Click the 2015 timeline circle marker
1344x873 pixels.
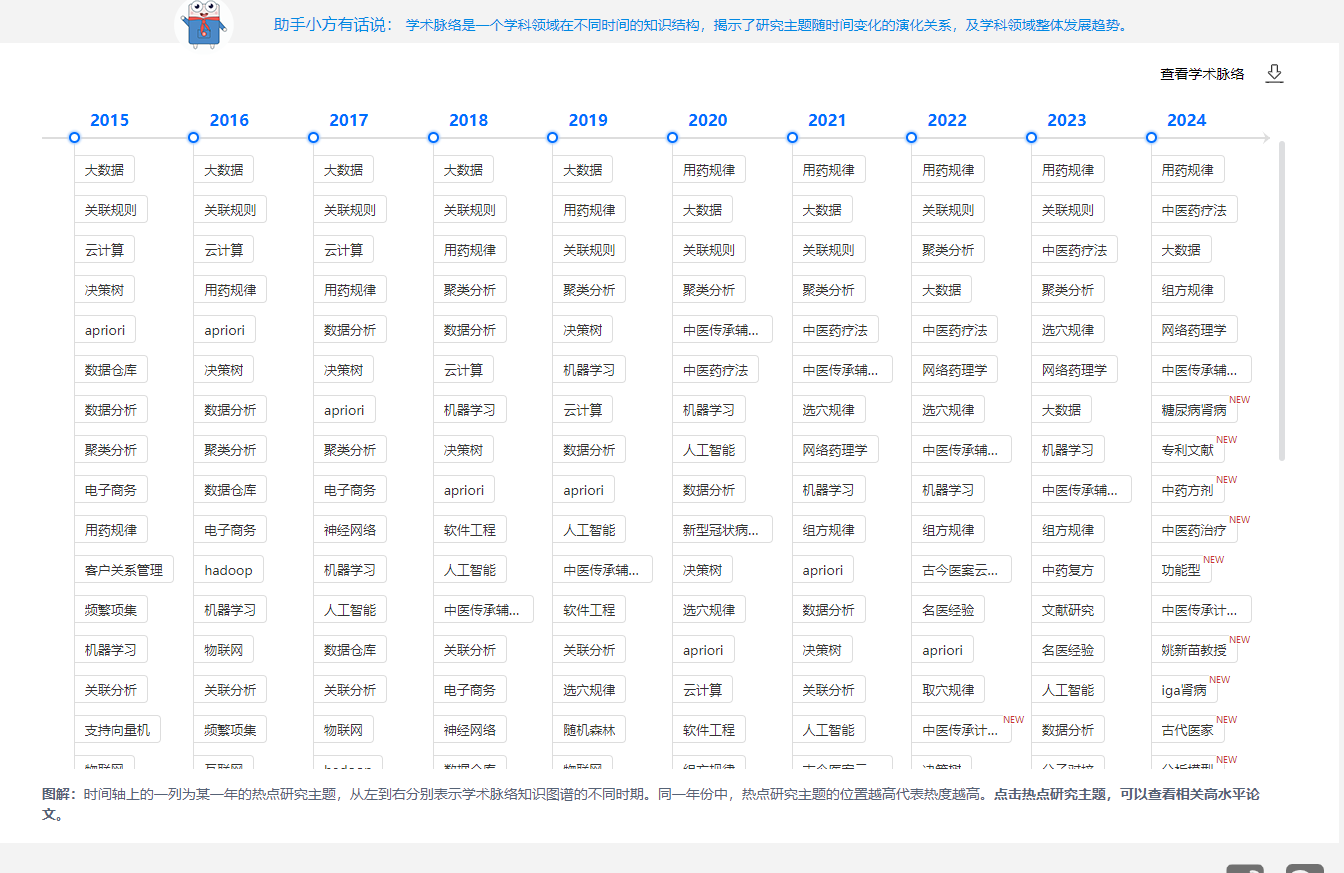74,138
